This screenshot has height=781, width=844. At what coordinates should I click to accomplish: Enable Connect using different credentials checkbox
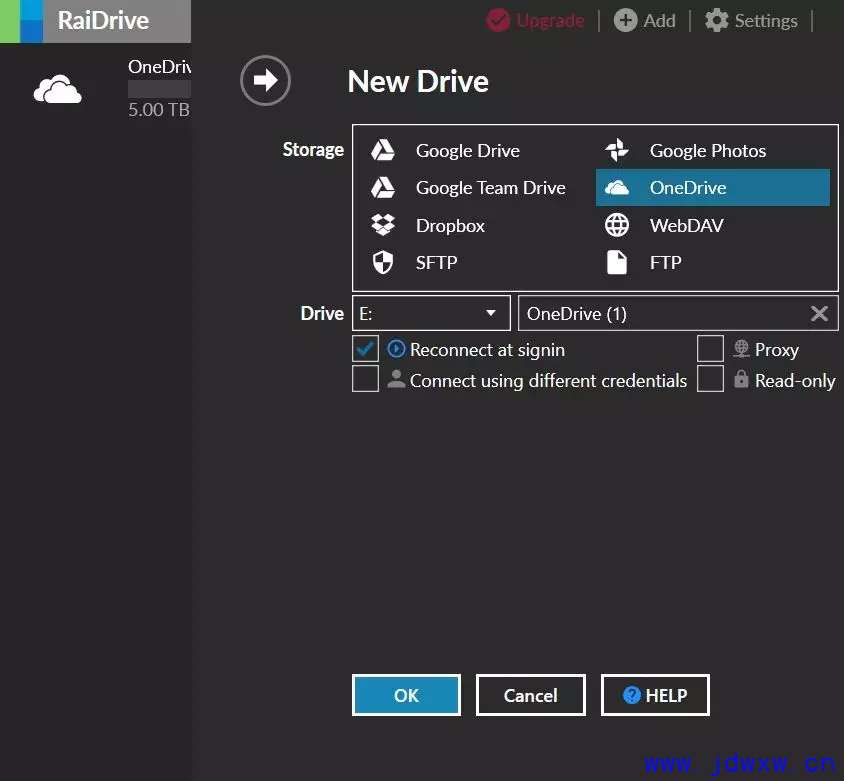point(365,379)
